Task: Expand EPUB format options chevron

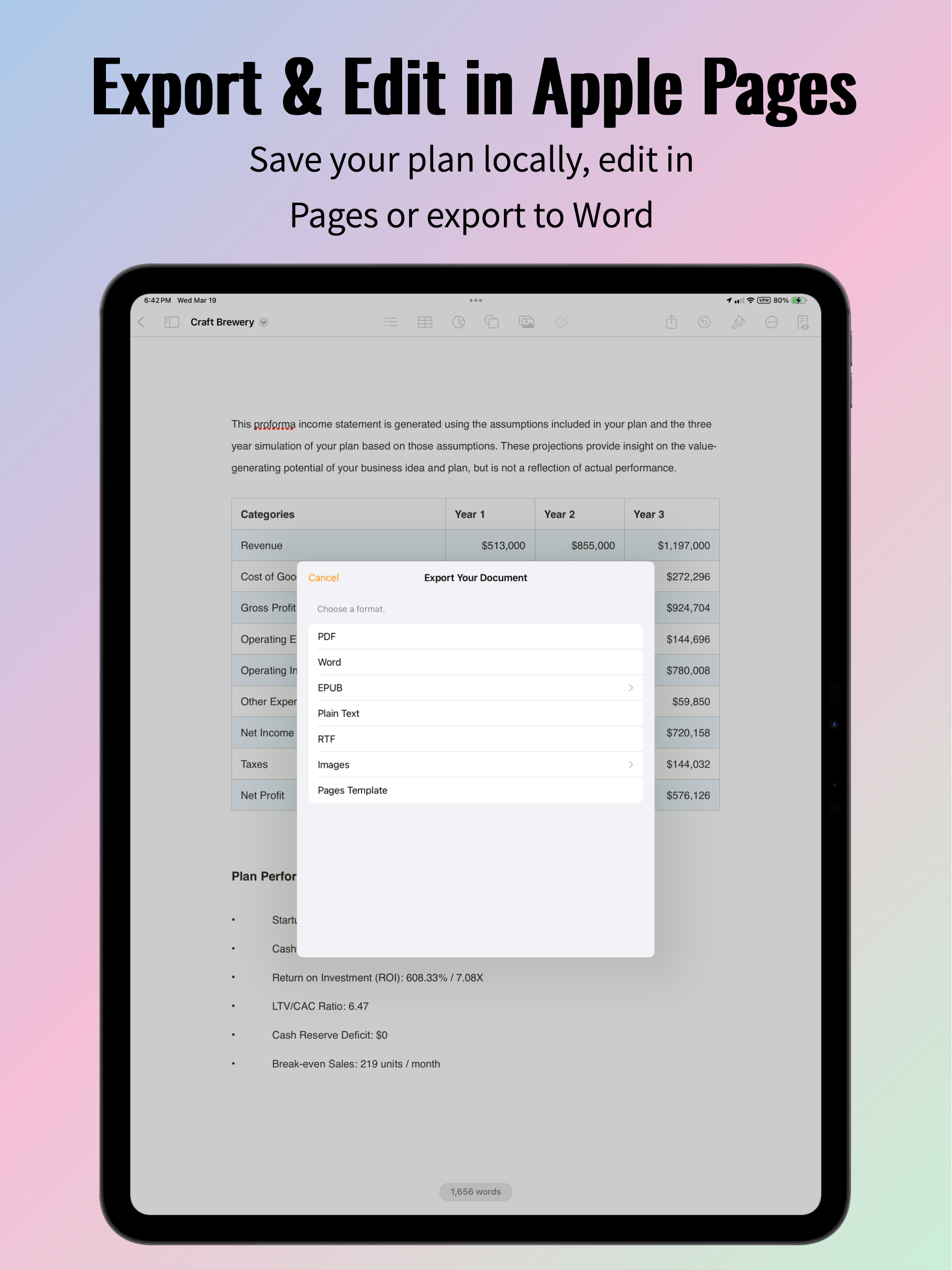Action: (631, 688)
